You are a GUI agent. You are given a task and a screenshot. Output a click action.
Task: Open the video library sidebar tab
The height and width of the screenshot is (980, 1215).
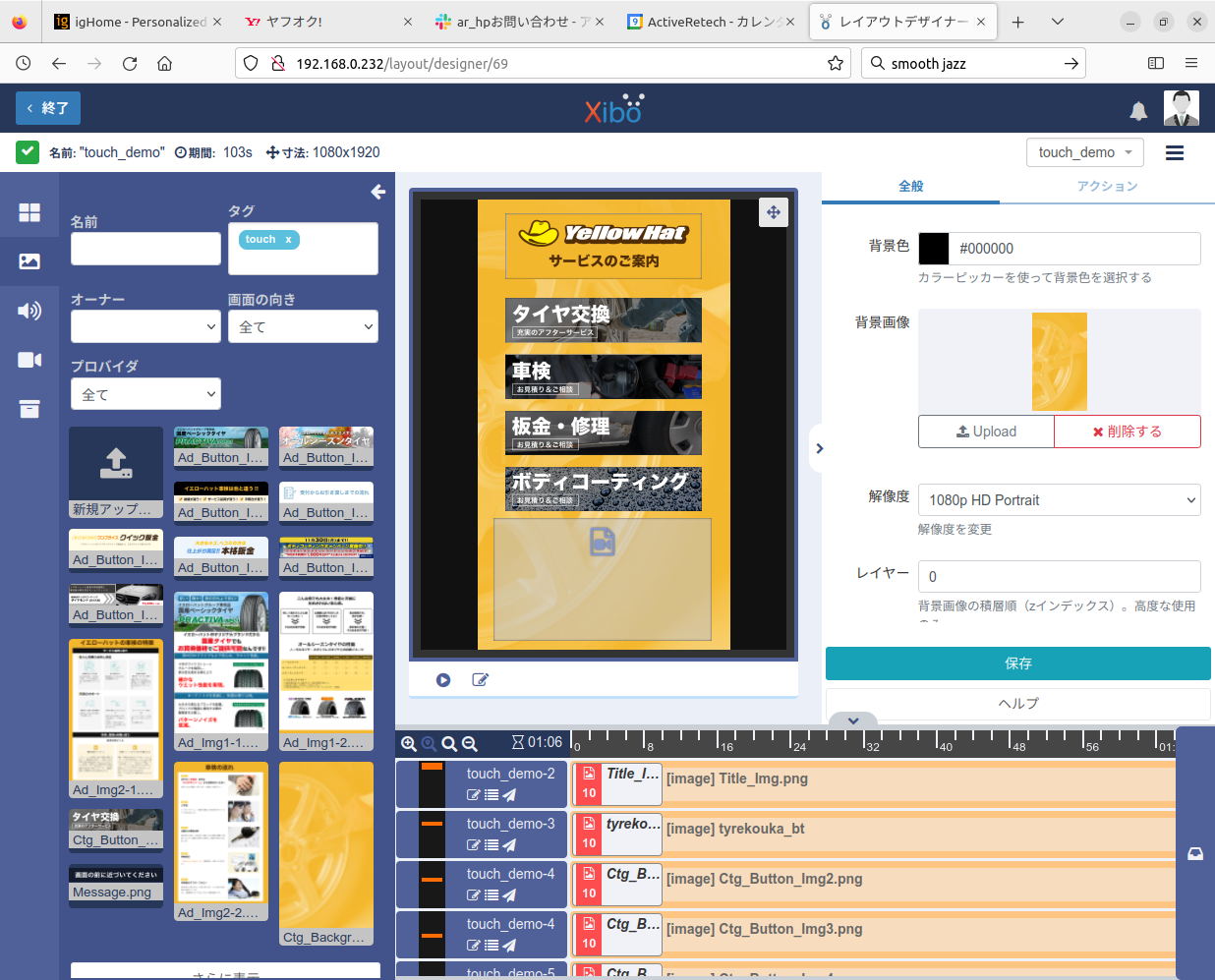29,360
